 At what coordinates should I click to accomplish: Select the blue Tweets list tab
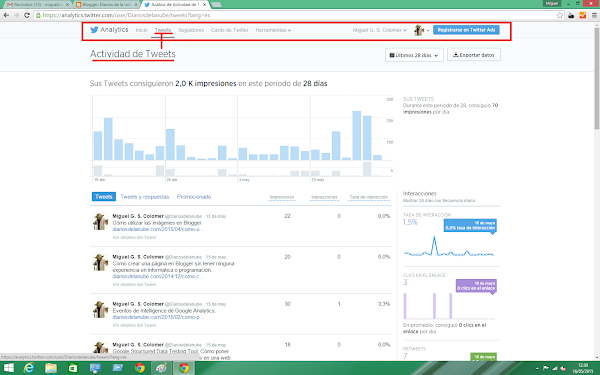pos(104,197)
